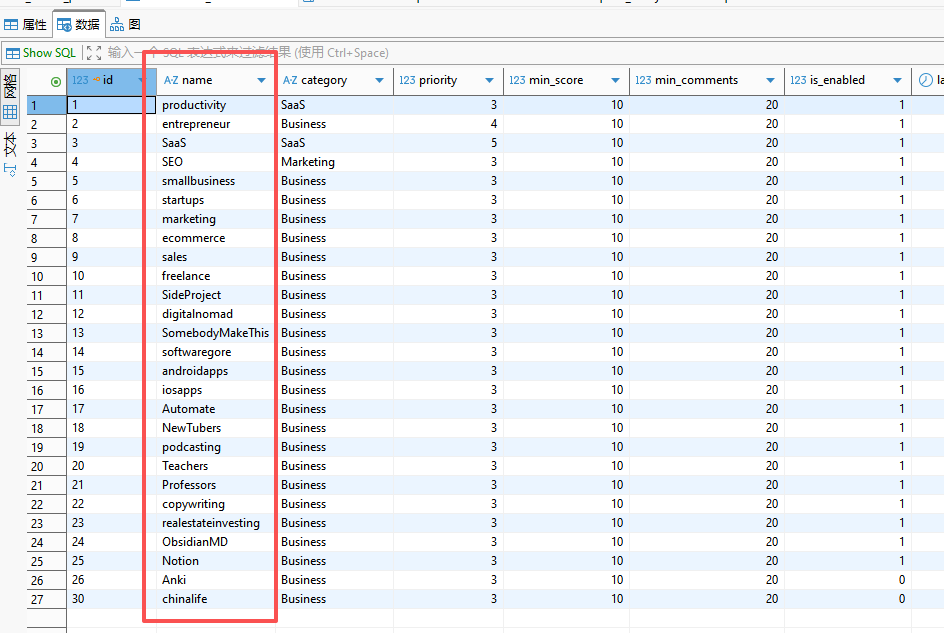The width and height of the screenshot is (944, 633).
Task: Click the A-Z type icon of name column
Action: 171,81
